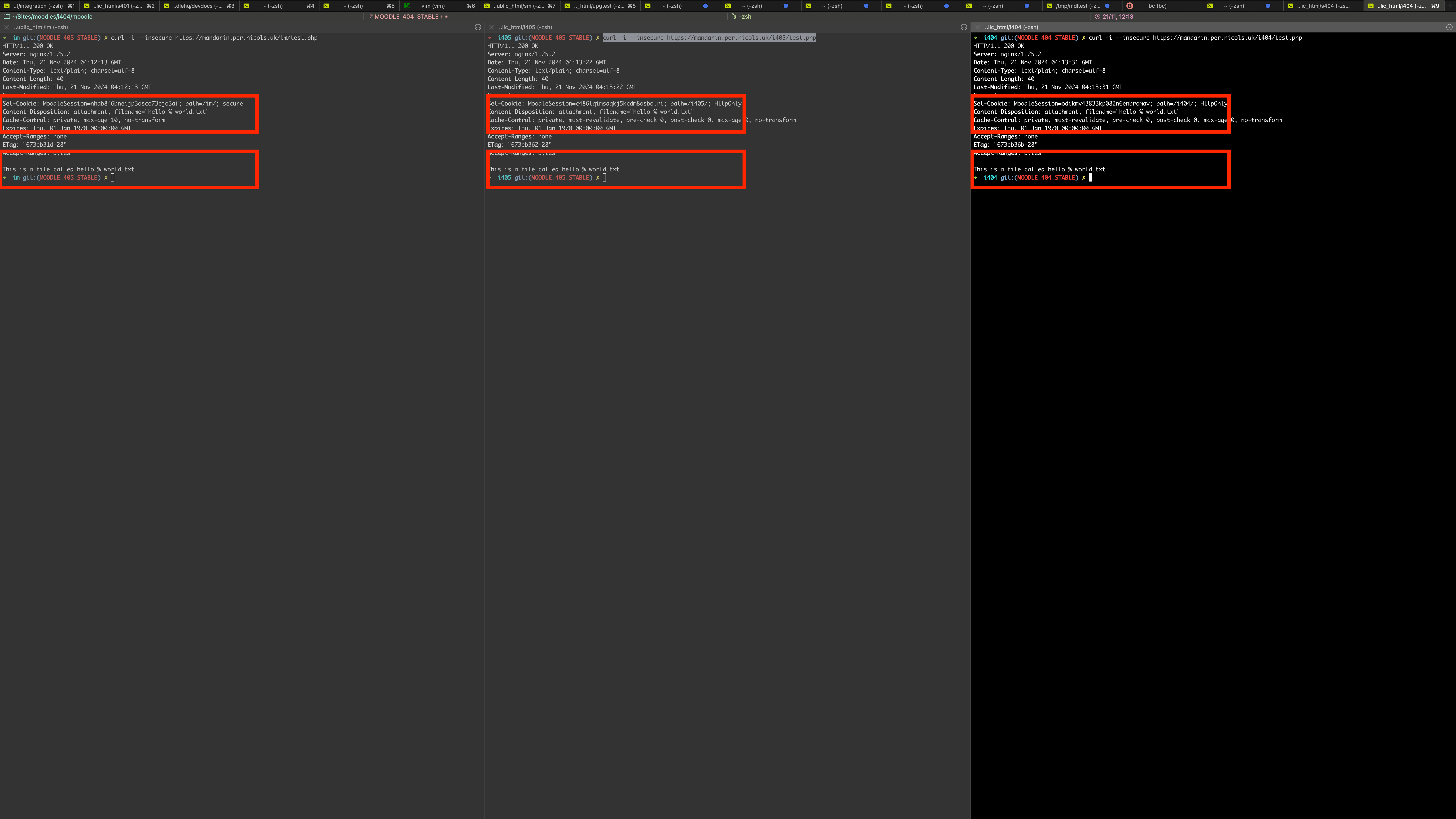Click the lic_html/i404 (-zsh) pane title

[1011, 27]
